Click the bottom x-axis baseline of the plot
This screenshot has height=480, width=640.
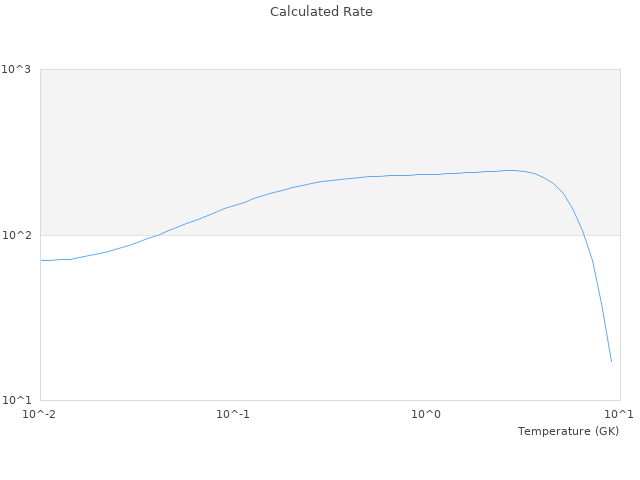330,401
